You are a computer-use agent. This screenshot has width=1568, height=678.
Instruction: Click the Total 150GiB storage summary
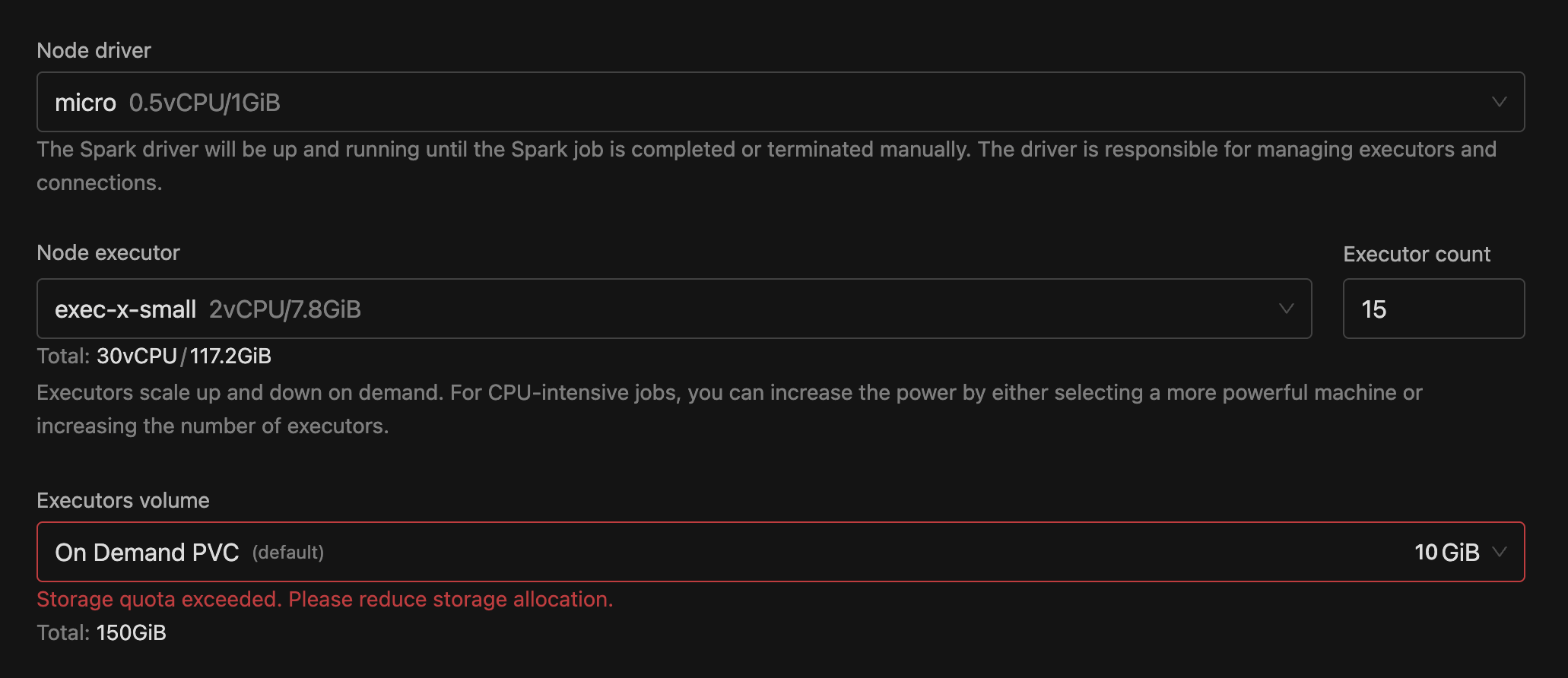[x=101, y=632]
